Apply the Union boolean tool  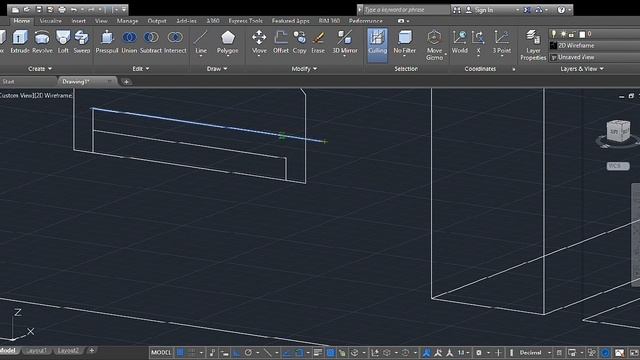129,42
